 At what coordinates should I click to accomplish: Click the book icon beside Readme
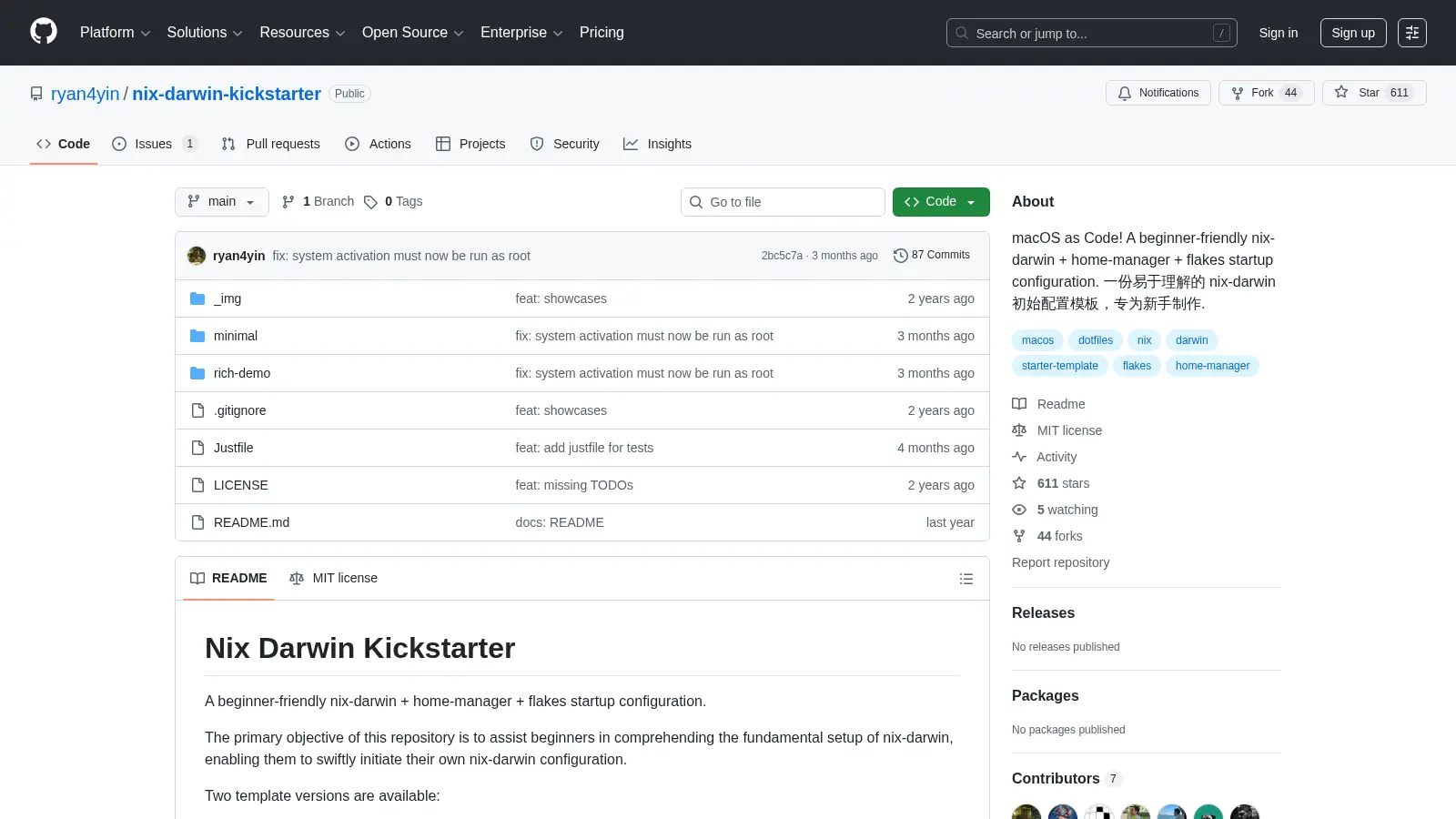click(1019, 404)
